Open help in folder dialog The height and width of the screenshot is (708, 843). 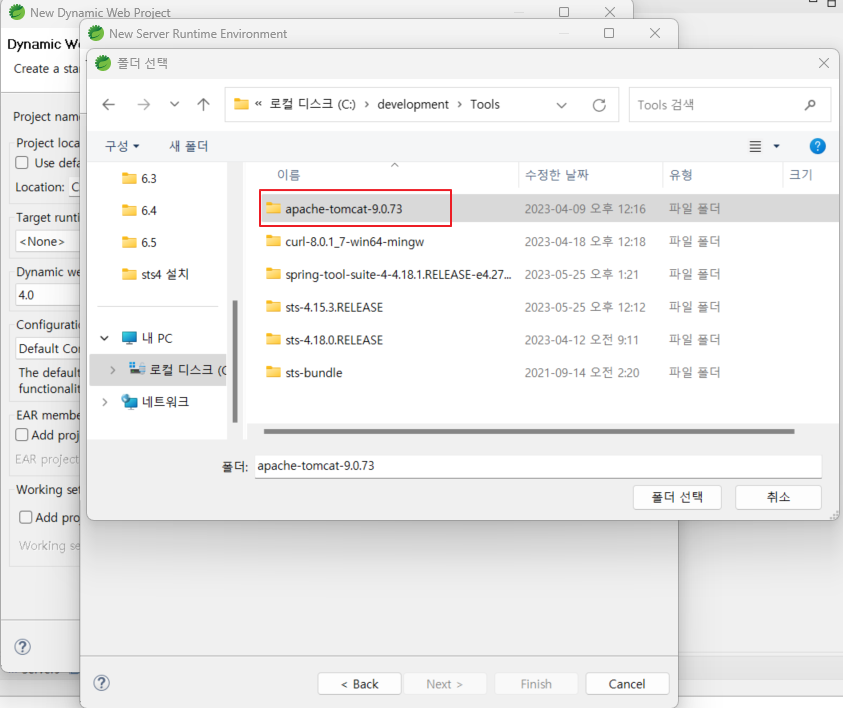click(817, 146)
